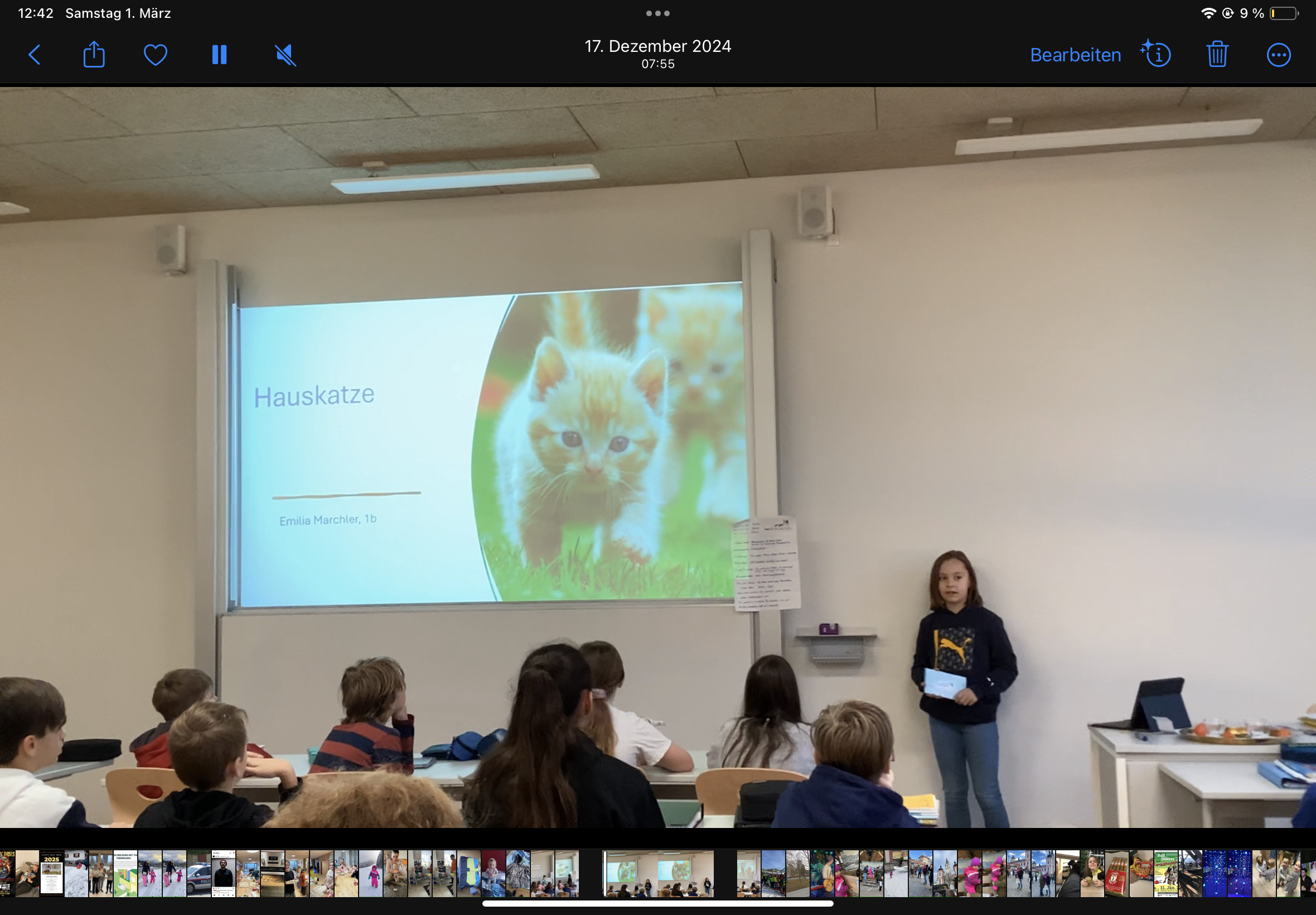The image size is (1316, 915).
Task: Unmute the video sound
Action: [x=286, y=55]
